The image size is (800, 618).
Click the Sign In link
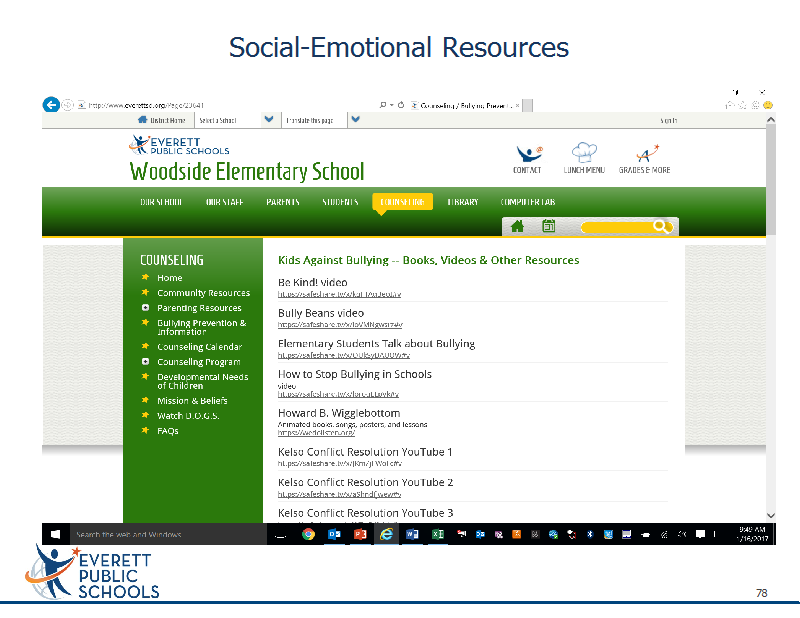point(668,120)
